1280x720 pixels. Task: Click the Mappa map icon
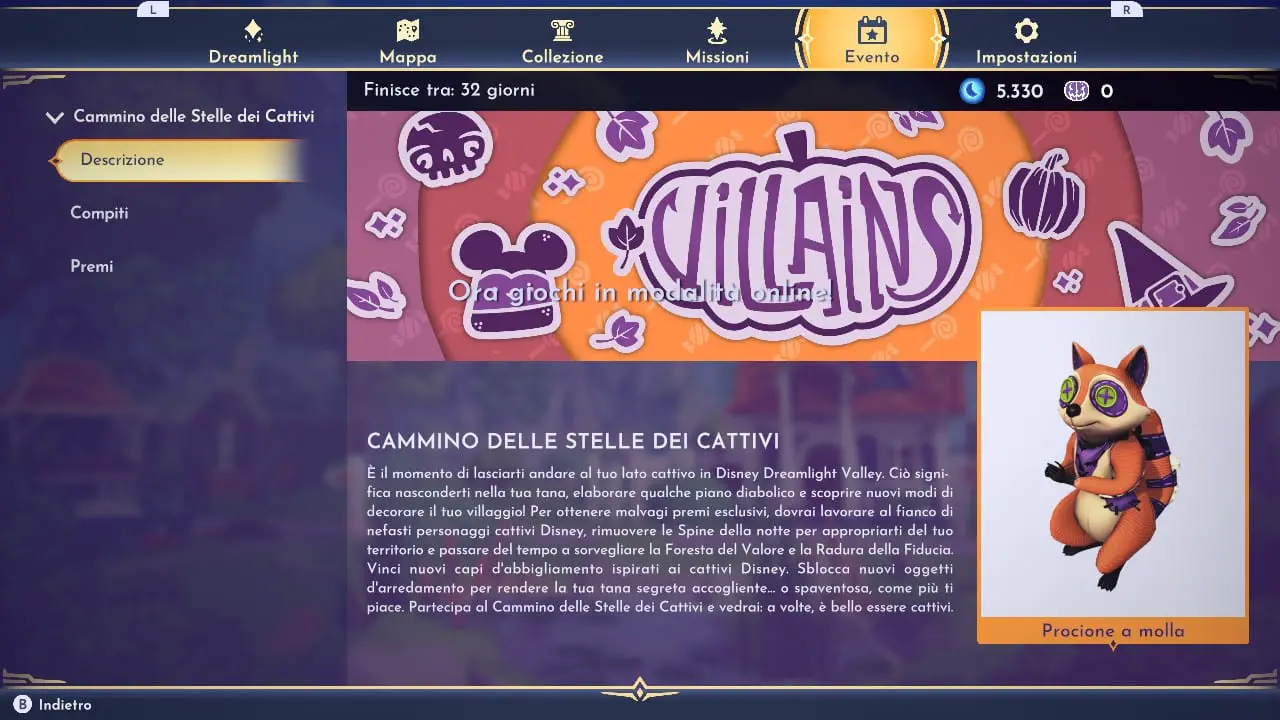tap(407, 30)
